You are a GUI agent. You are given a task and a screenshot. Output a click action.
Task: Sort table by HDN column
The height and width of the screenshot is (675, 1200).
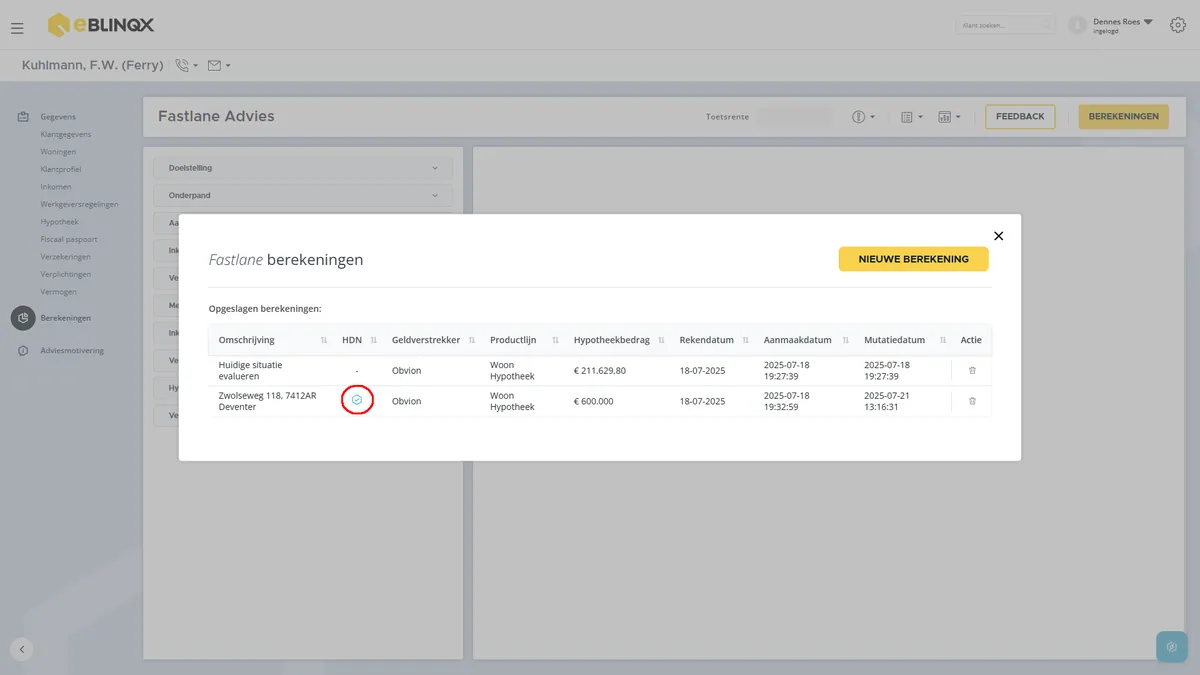[x=374, y=340]
